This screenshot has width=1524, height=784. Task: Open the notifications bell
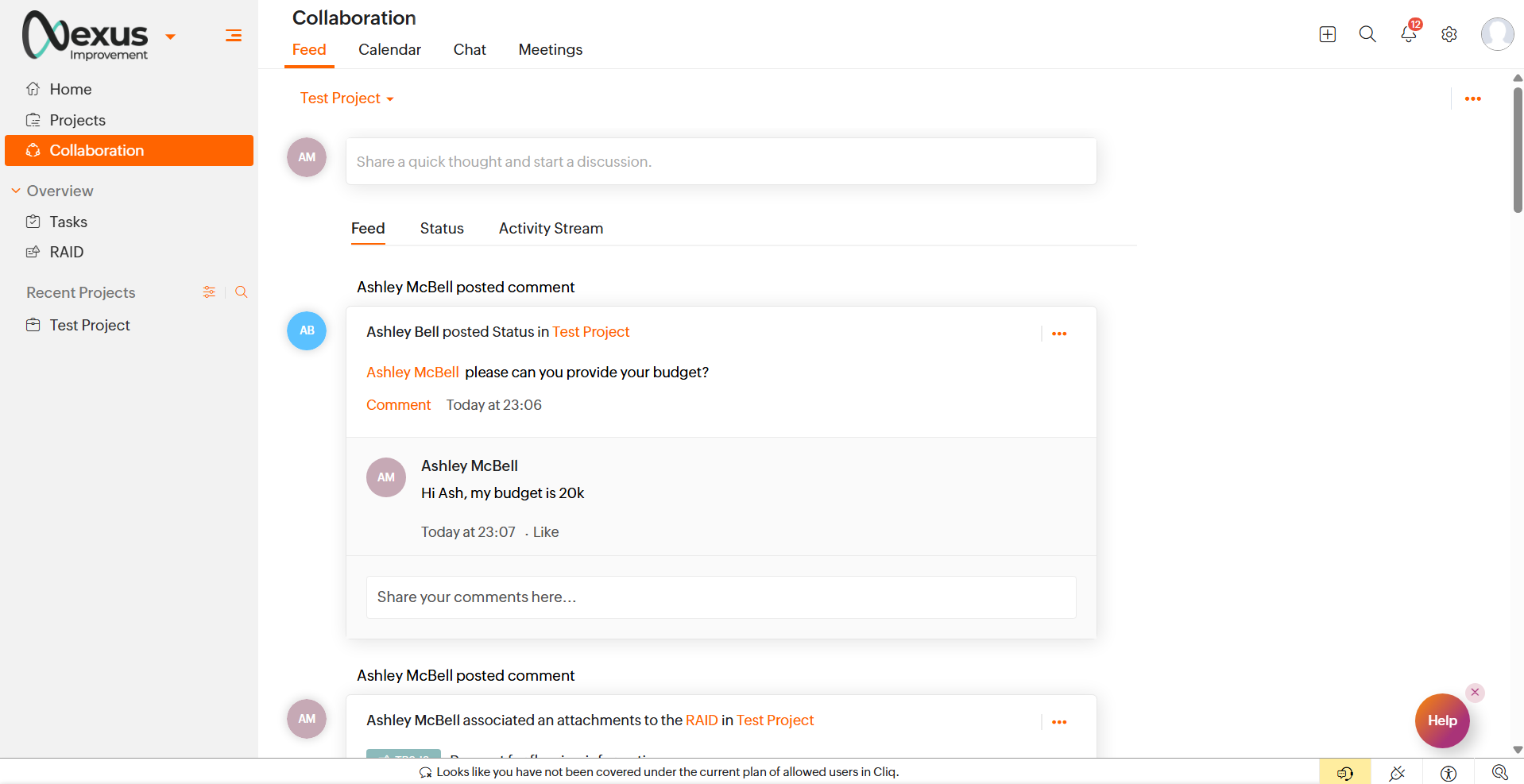1408,34
